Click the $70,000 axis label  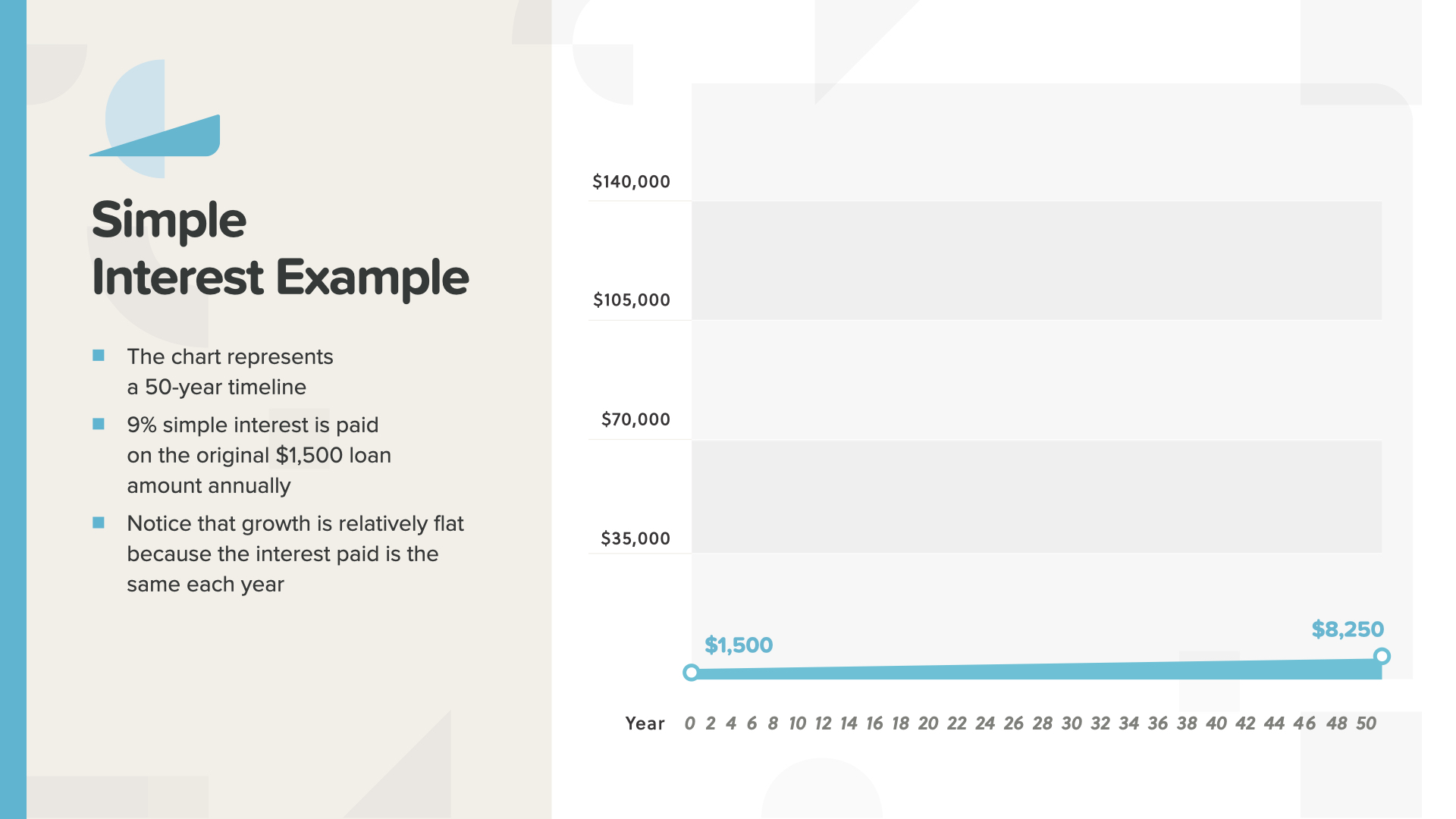pyautogui.click(x=635, y=419)
